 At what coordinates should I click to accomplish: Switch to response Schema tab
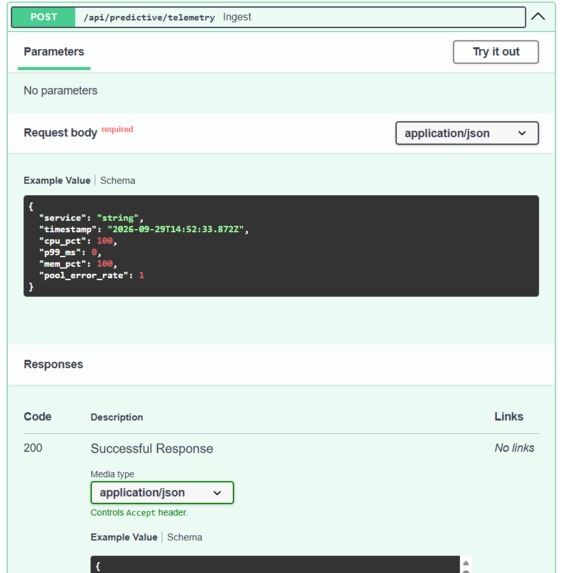pos(185,537)
